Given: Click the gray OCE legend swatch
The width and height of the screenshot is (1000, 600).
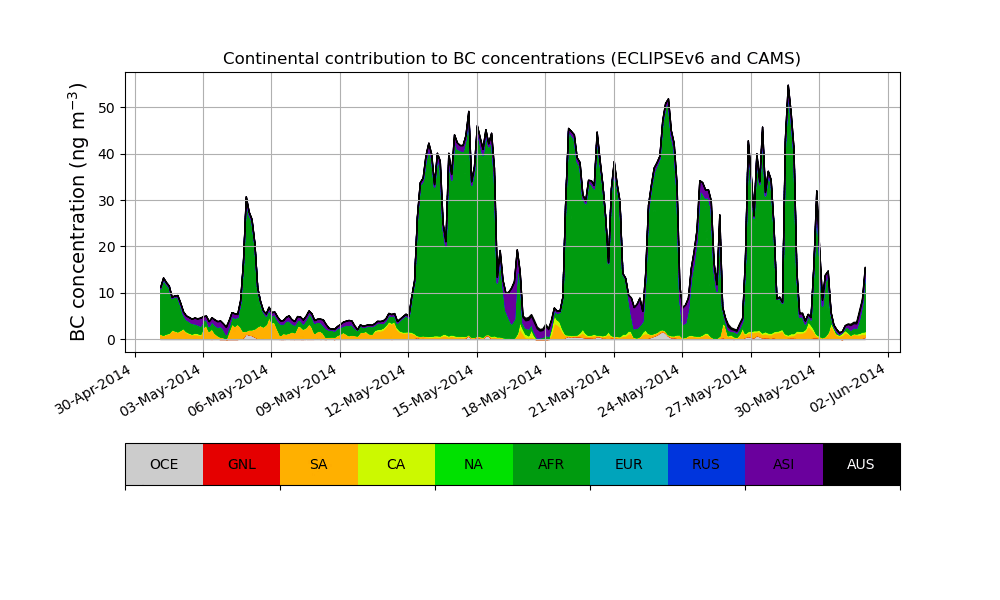Looking at the screenshot, I should (164, 464).
